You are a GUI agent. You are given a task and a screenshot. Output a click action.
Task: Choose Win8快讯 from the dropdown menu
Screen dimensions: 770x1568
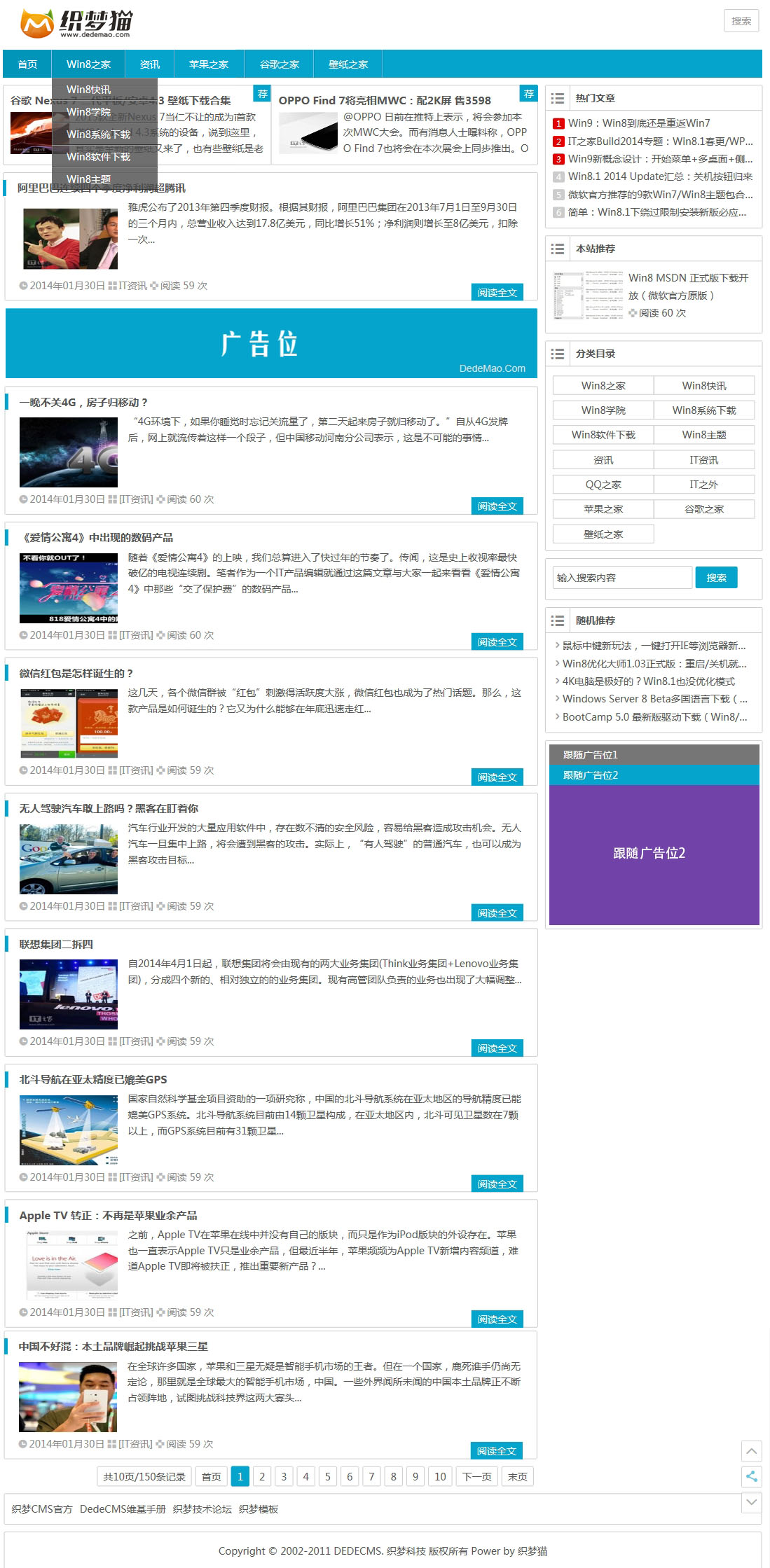click(104, 90)
